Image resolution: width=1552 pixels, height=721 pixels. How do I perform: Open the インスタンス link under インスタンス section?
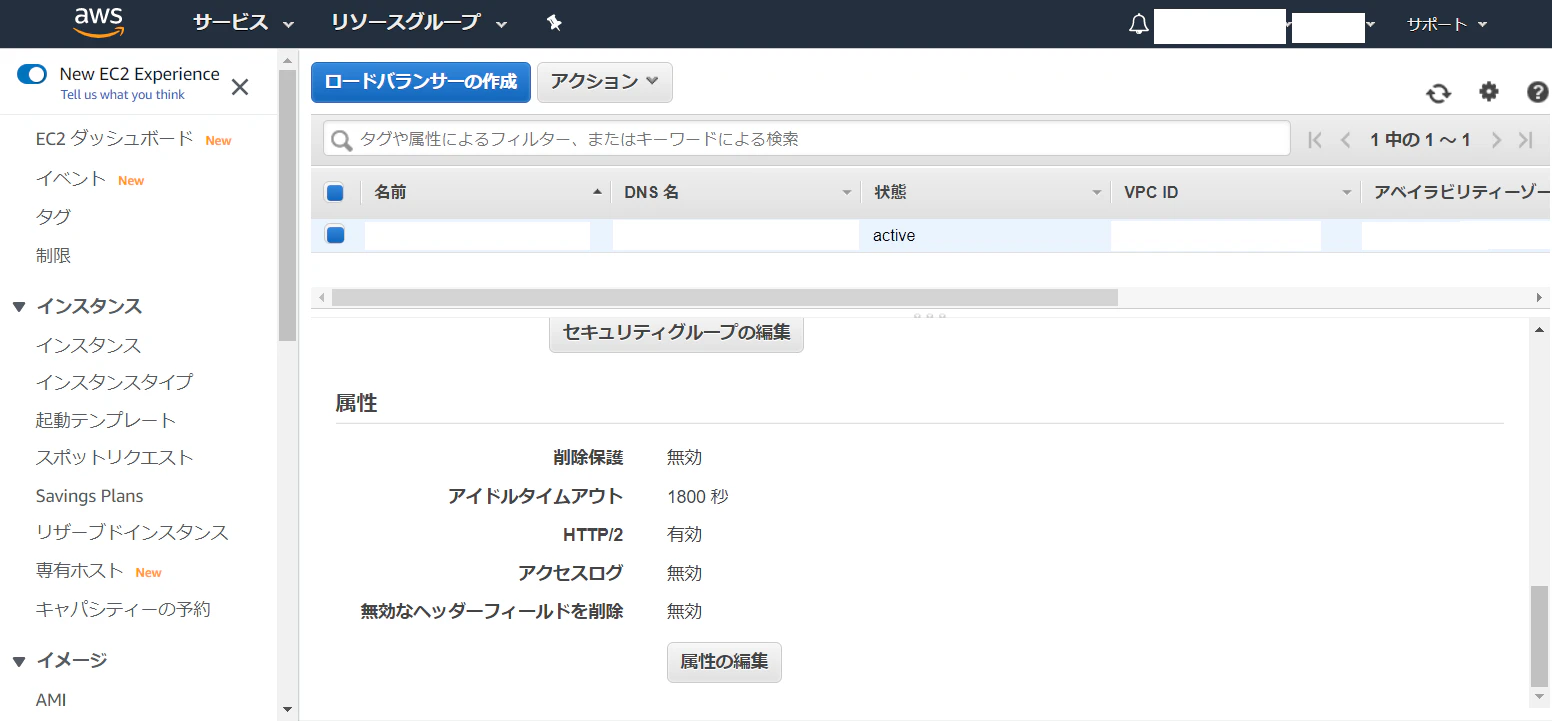click(x=88, y=345)
